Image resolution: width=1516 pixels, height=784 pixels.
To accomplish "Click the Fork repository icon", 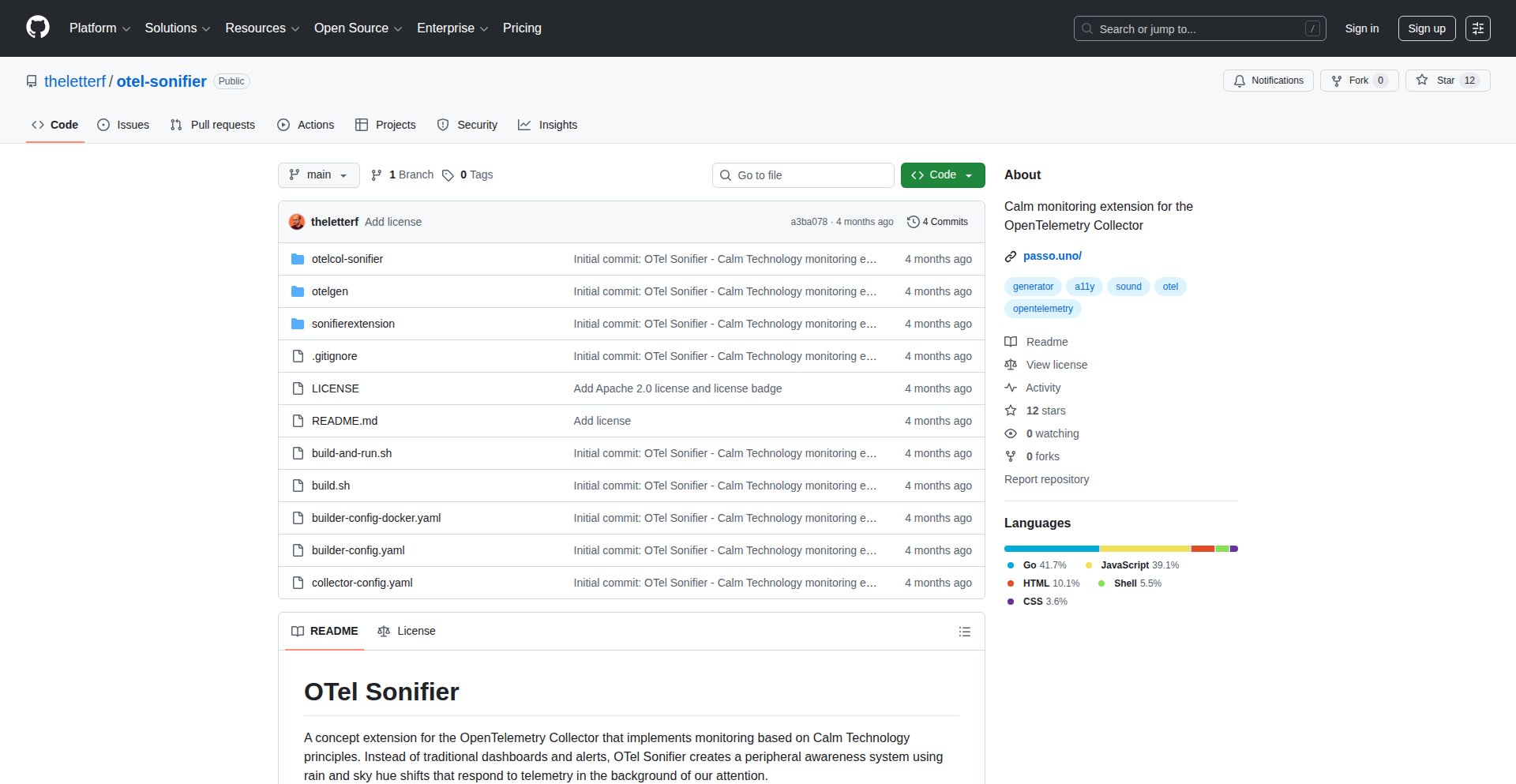I will point(1337,81).
